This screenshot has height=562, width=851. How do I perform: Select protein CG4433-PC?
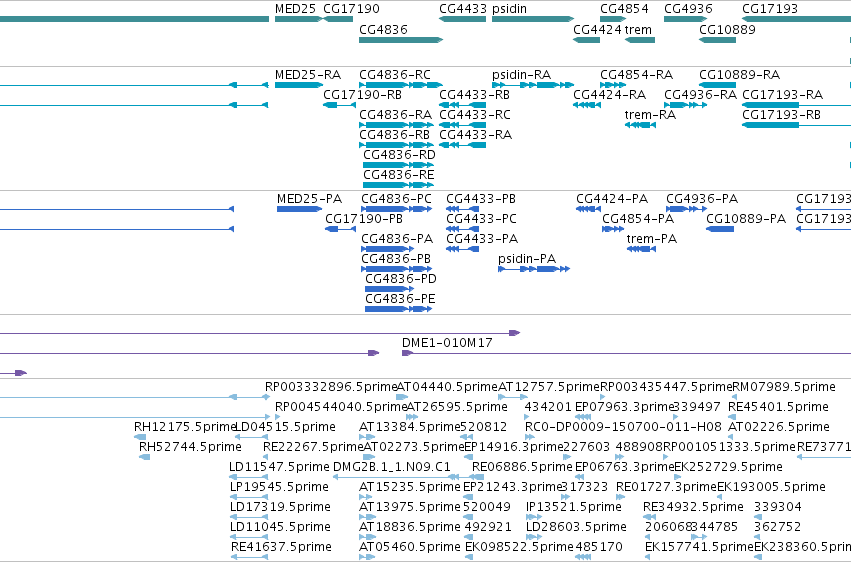[481, 219]
